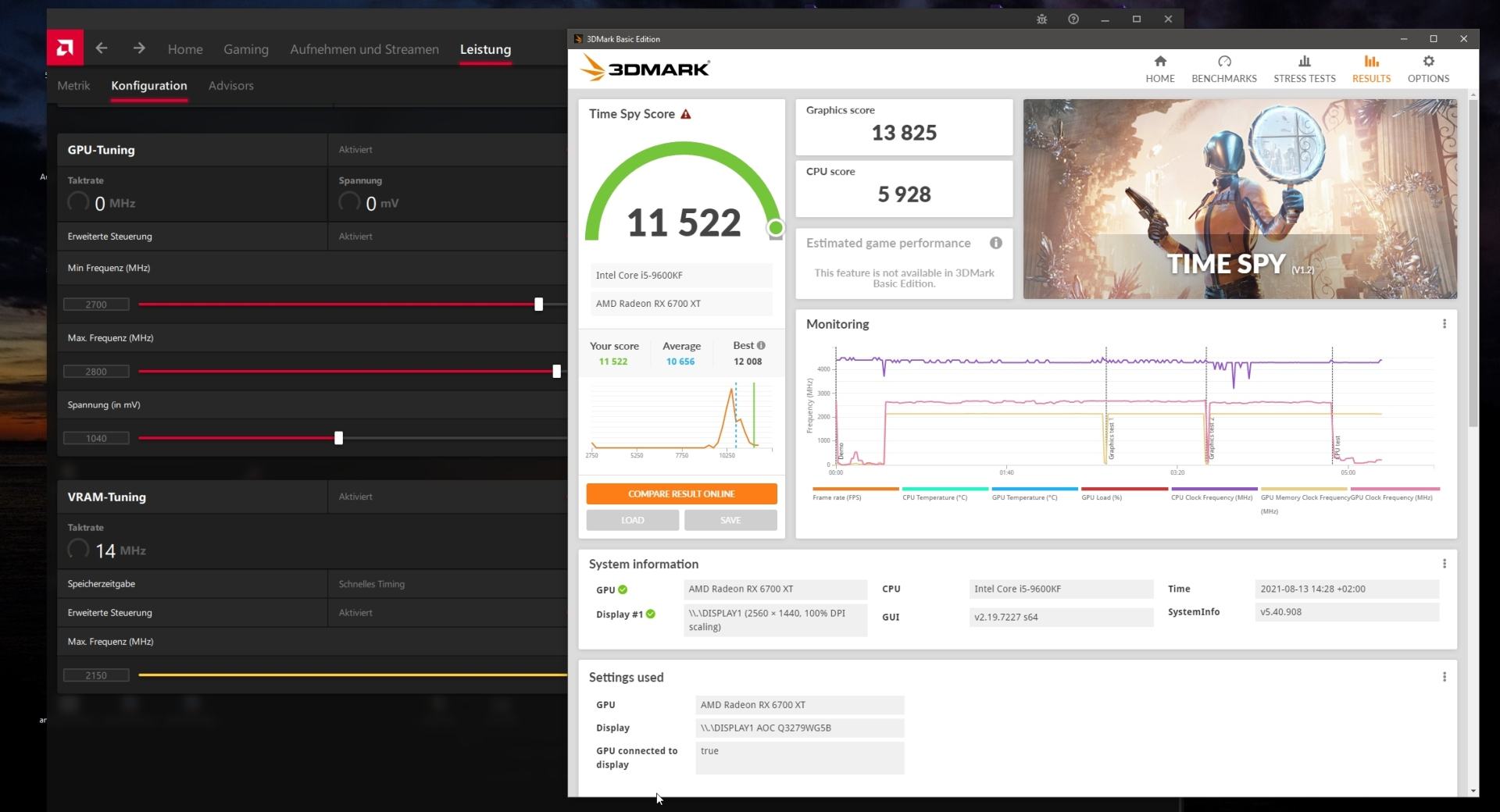Open 3DMark RESULTS icon
The image size is (1500, 812).
1372,61
